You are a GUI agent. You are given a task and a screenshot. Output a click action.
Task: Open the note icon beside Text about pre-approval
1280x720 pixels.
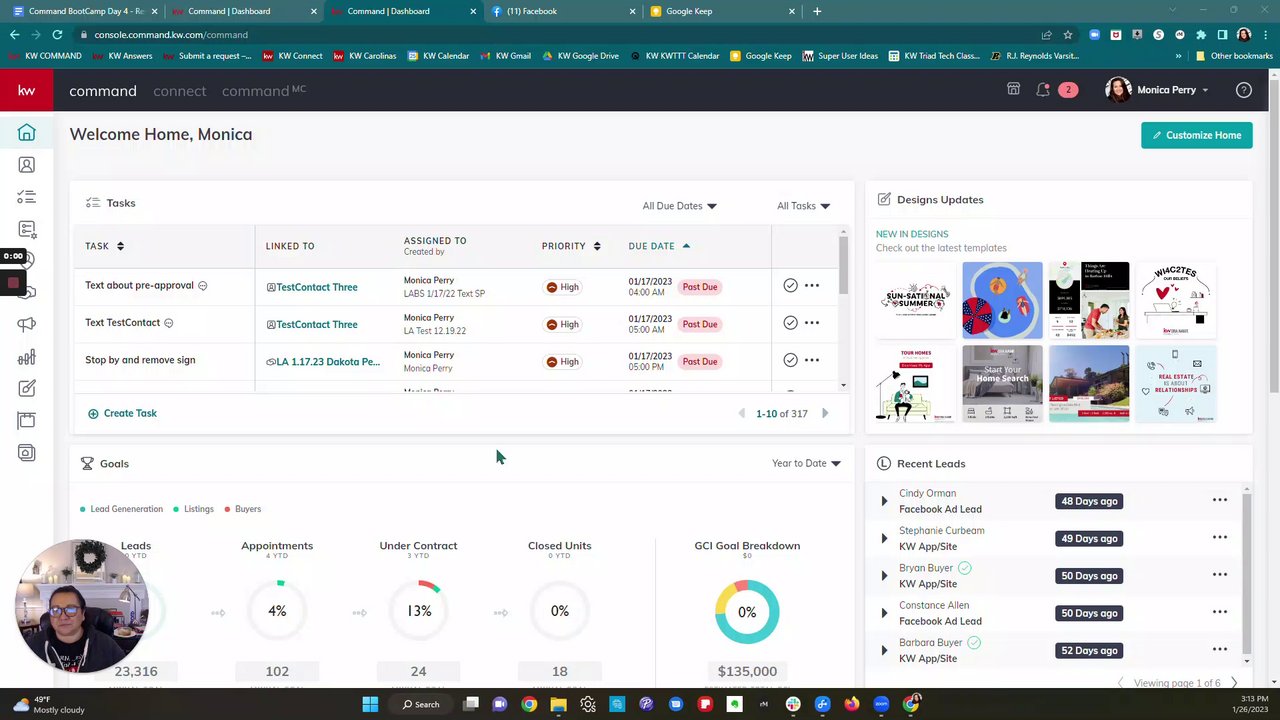coord(202,286)
